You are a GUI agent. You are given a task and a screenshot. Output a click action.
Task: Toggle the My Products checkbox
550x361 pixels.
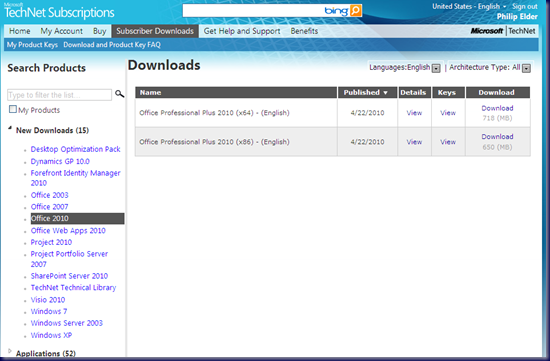pos(13,109)
